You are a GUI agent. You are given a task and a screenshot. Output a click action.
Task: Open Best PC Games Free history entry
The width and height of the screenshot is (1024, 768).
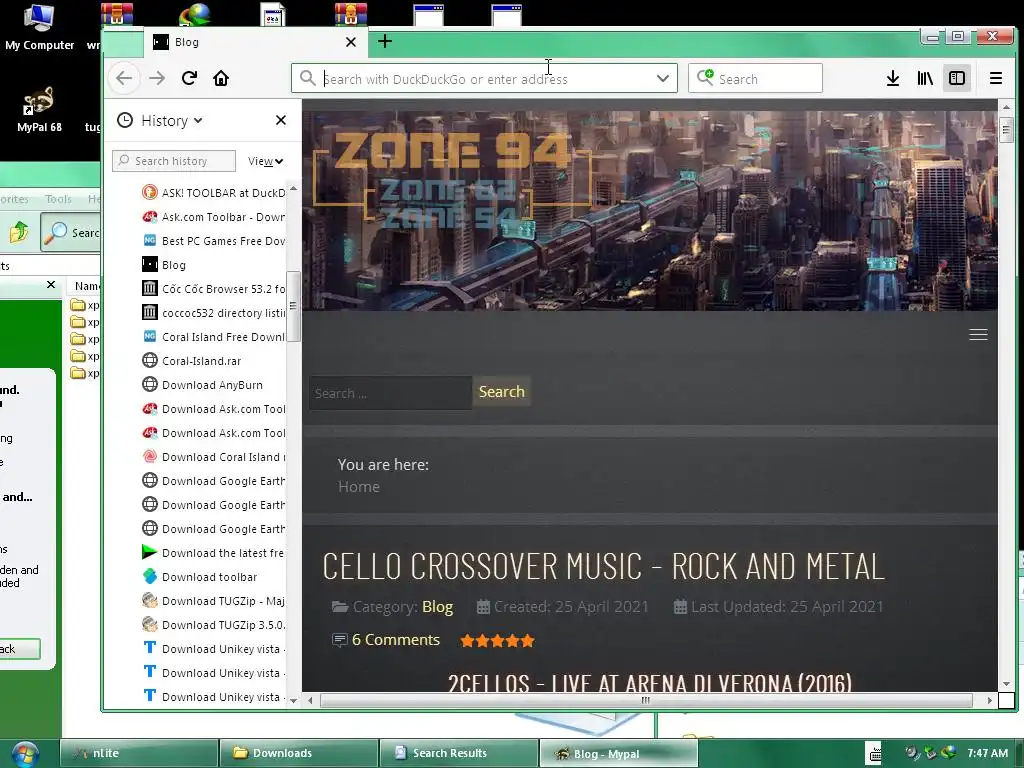[214, 241]
